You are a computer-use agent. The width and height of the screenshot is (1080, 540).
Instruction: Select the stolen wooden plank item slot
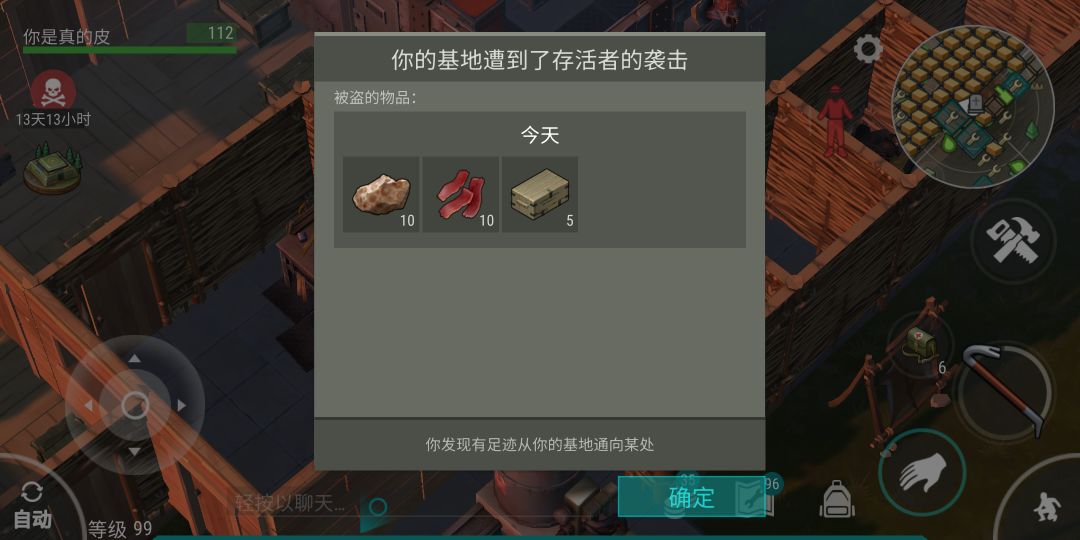[540, 194]
